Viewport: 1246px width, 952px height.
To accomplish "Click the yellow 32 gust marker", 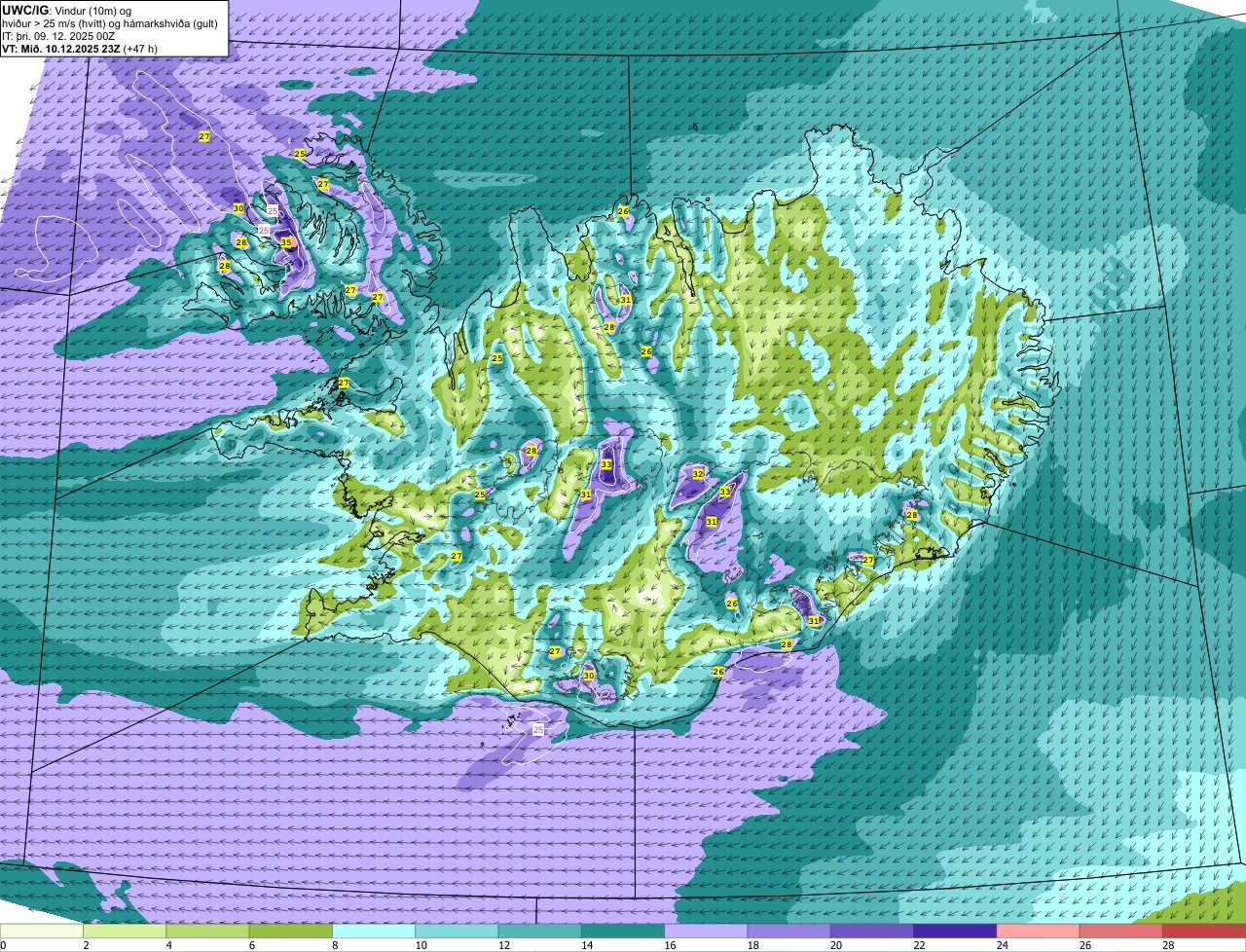I will [698, 474].
